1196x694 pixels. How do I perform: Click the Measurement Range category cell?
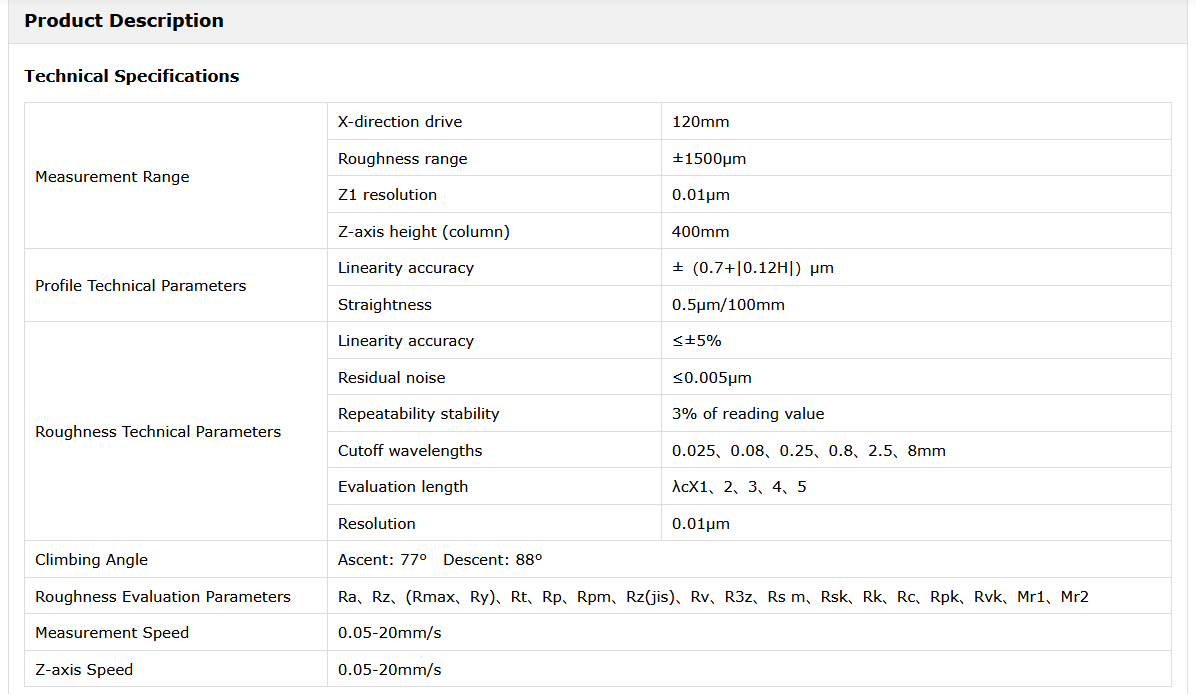pyautogui.click(x=112, y=177)
